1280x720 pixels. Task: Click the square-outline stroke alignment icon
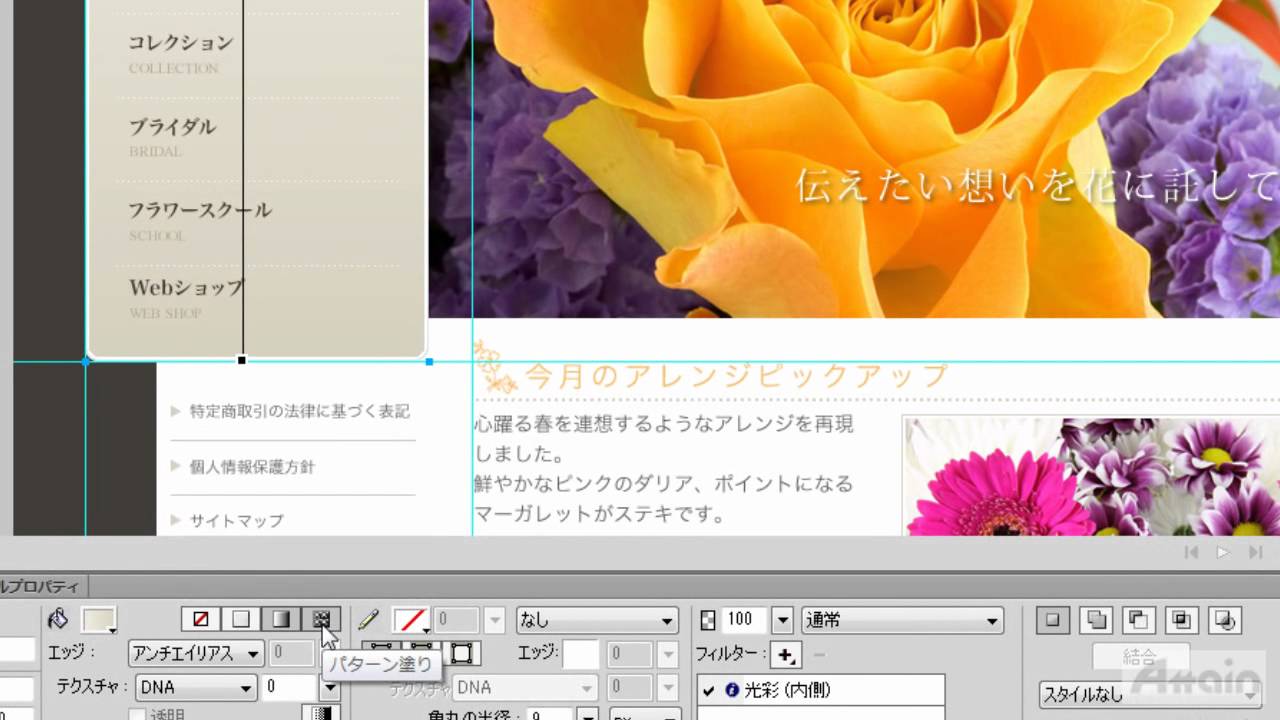point(461,654)
